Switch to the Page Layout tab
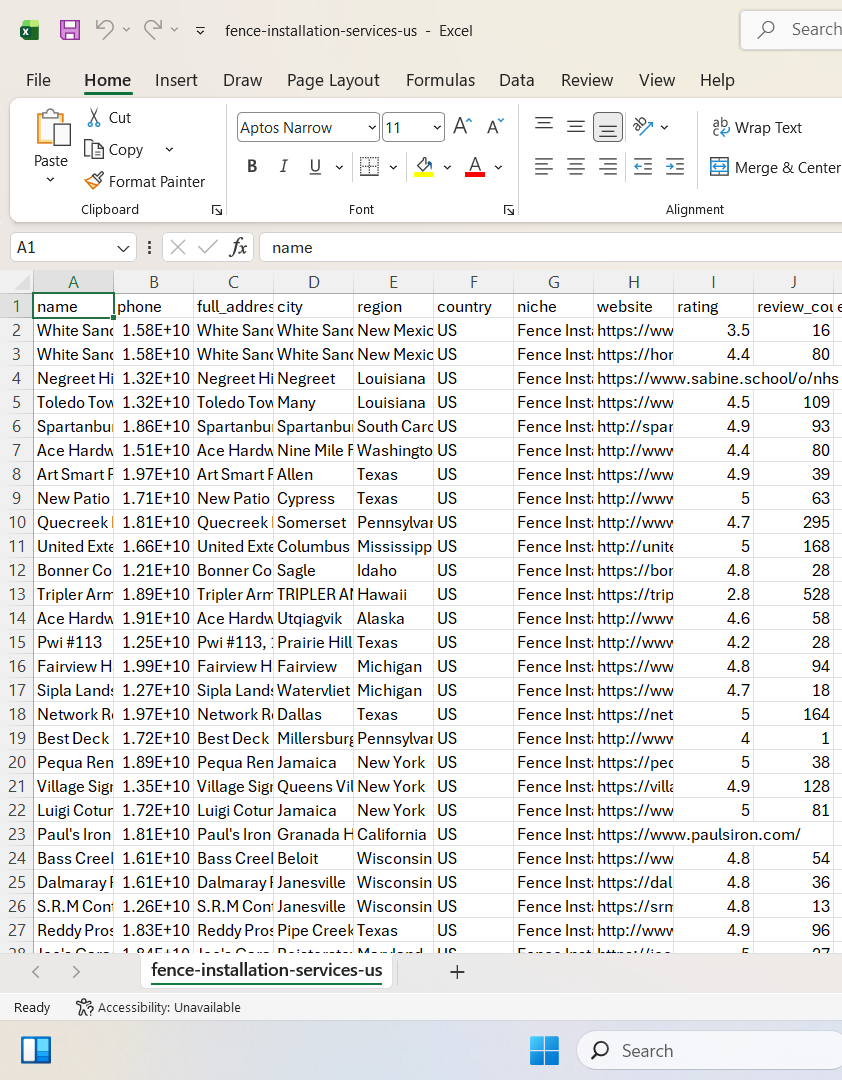Viewport: 842px width, 1080px height. [333, 81]
